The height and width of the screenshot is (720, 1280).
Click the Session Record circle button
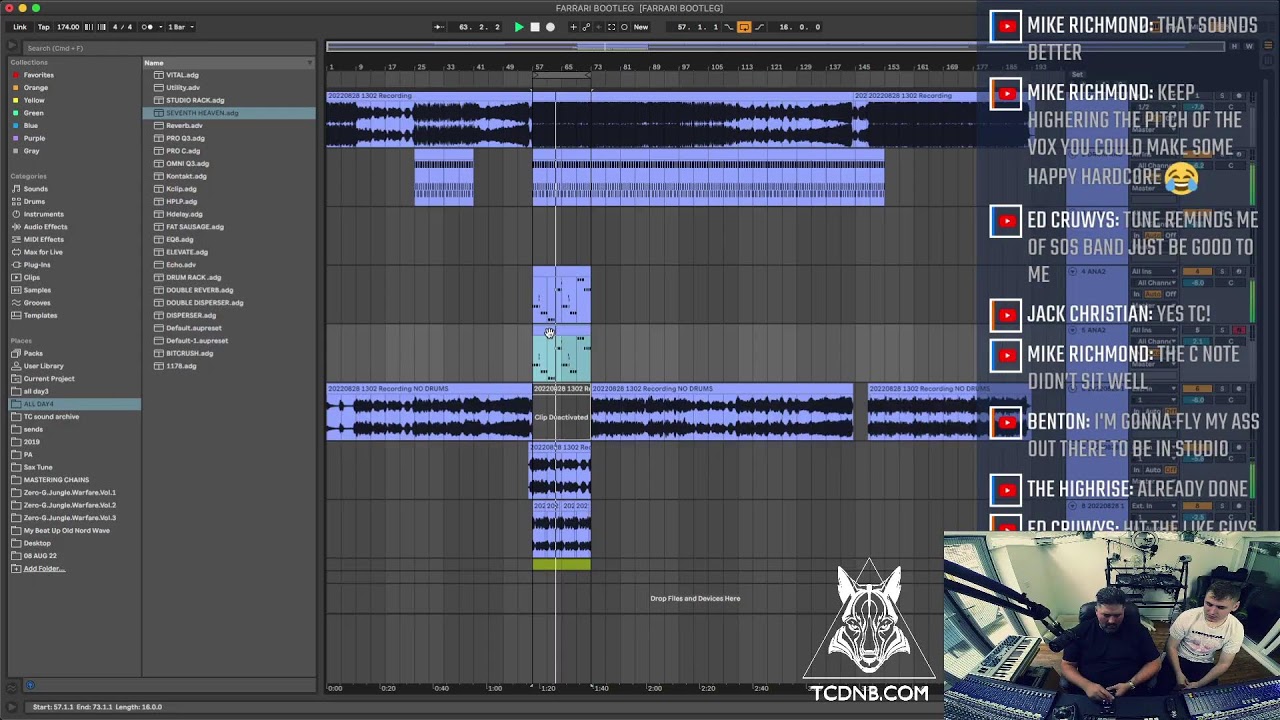click(625, 27)
